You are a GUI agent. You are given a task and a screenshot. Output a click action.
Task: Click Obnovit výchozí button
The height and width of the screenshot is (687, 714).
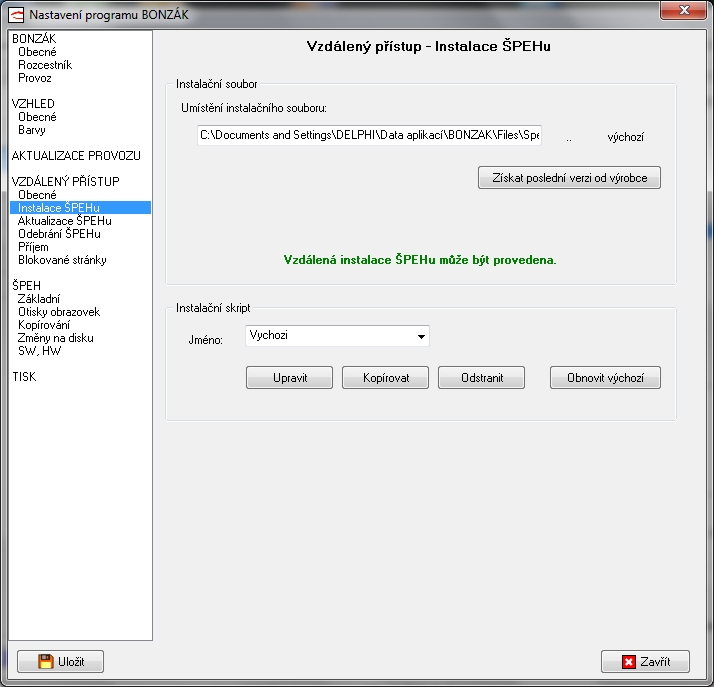point(605,377)
